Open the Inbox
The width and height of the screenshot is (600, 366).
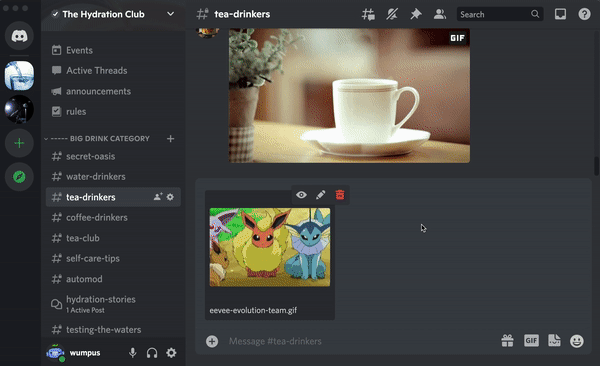[x=560, y=15]
